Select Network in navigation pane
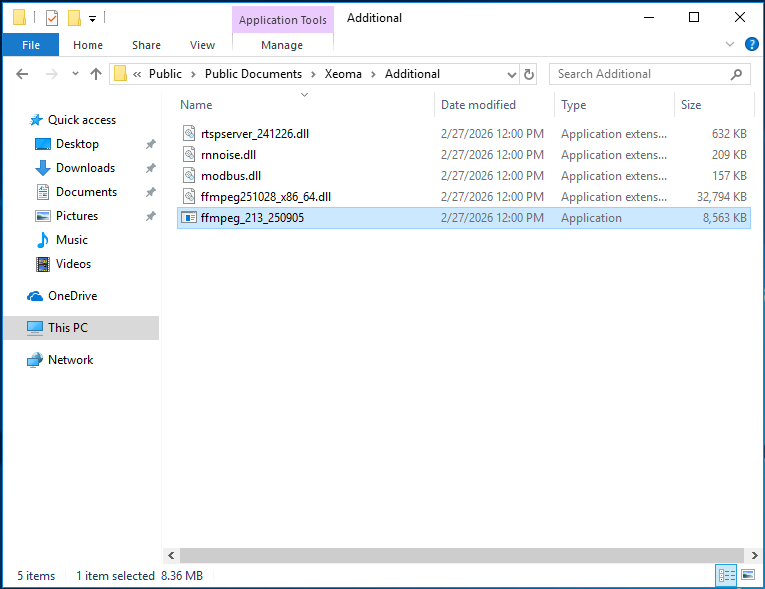 pos(70,360)
